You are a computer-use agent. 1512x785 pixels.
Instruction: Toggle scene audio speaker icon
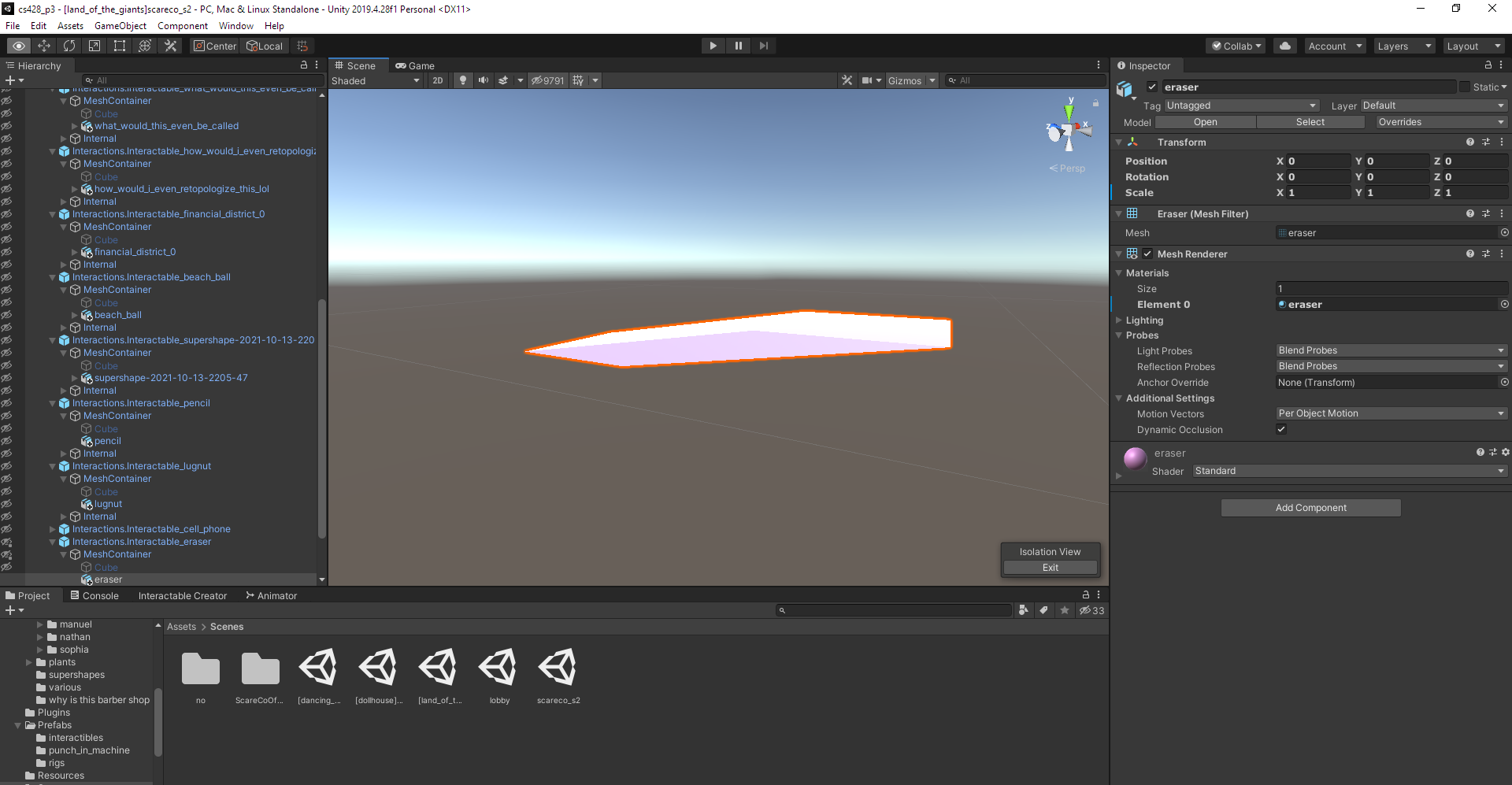(x=483, y=80)
